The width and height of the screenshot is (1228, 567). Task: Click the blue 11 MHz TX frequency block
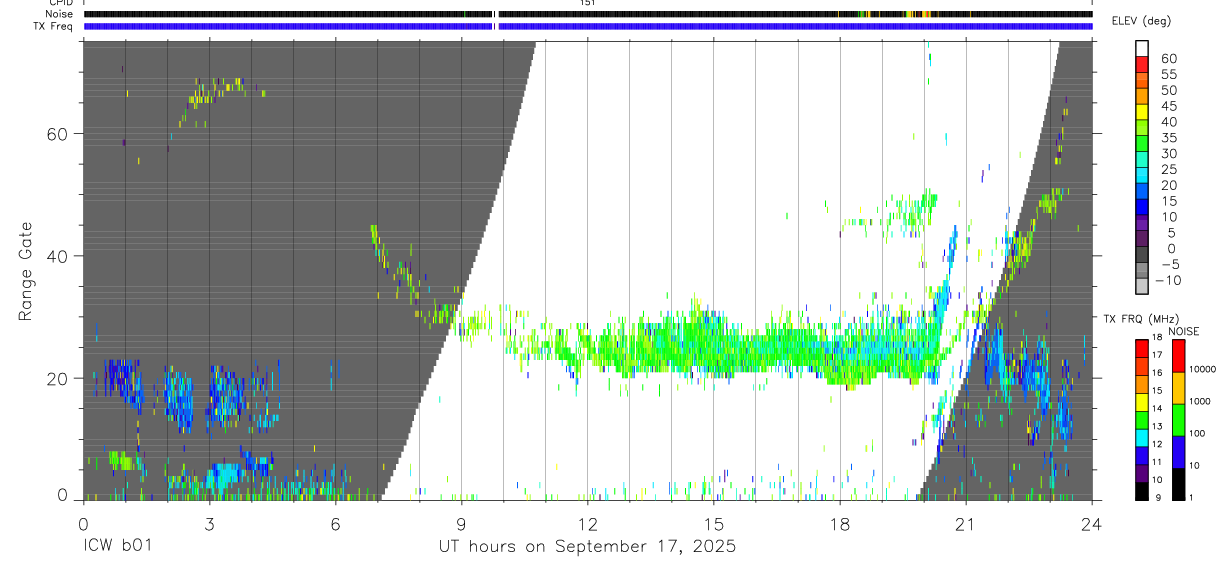coord(1142,456)
